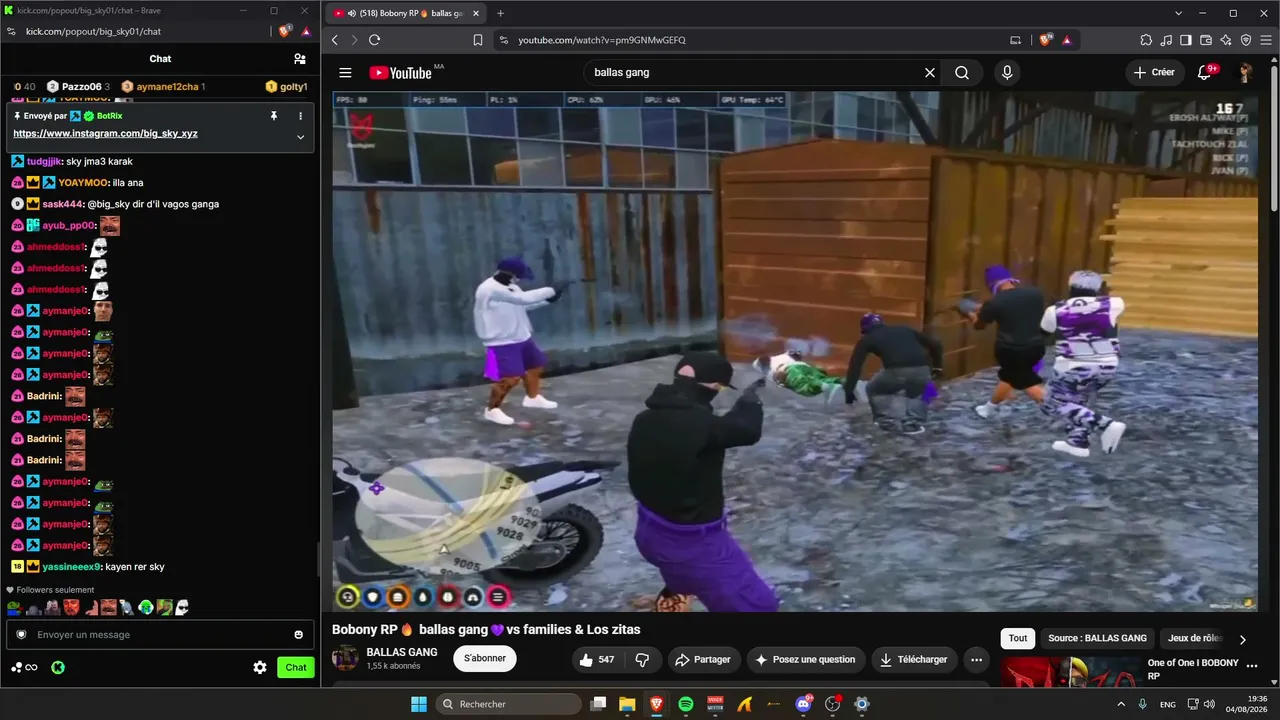This screenshot has height=720, width=1280.
Task: Click the YouTube search magnifier button
Action: pyautogui.click(x=962, y=73)
